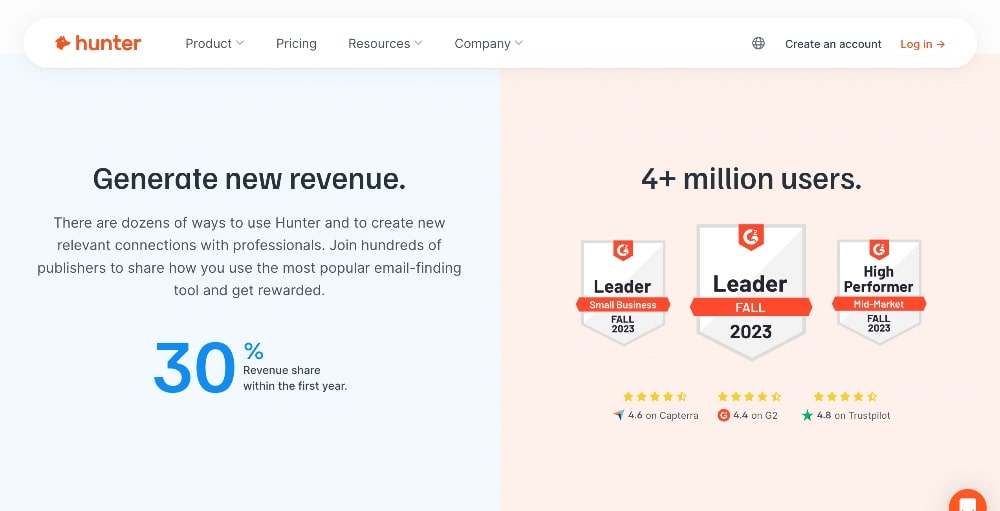Click the High Performer Mid-Market badge
Image resolution: width=1000 pixels, height=511 pixels.
(x=879, y=292)
